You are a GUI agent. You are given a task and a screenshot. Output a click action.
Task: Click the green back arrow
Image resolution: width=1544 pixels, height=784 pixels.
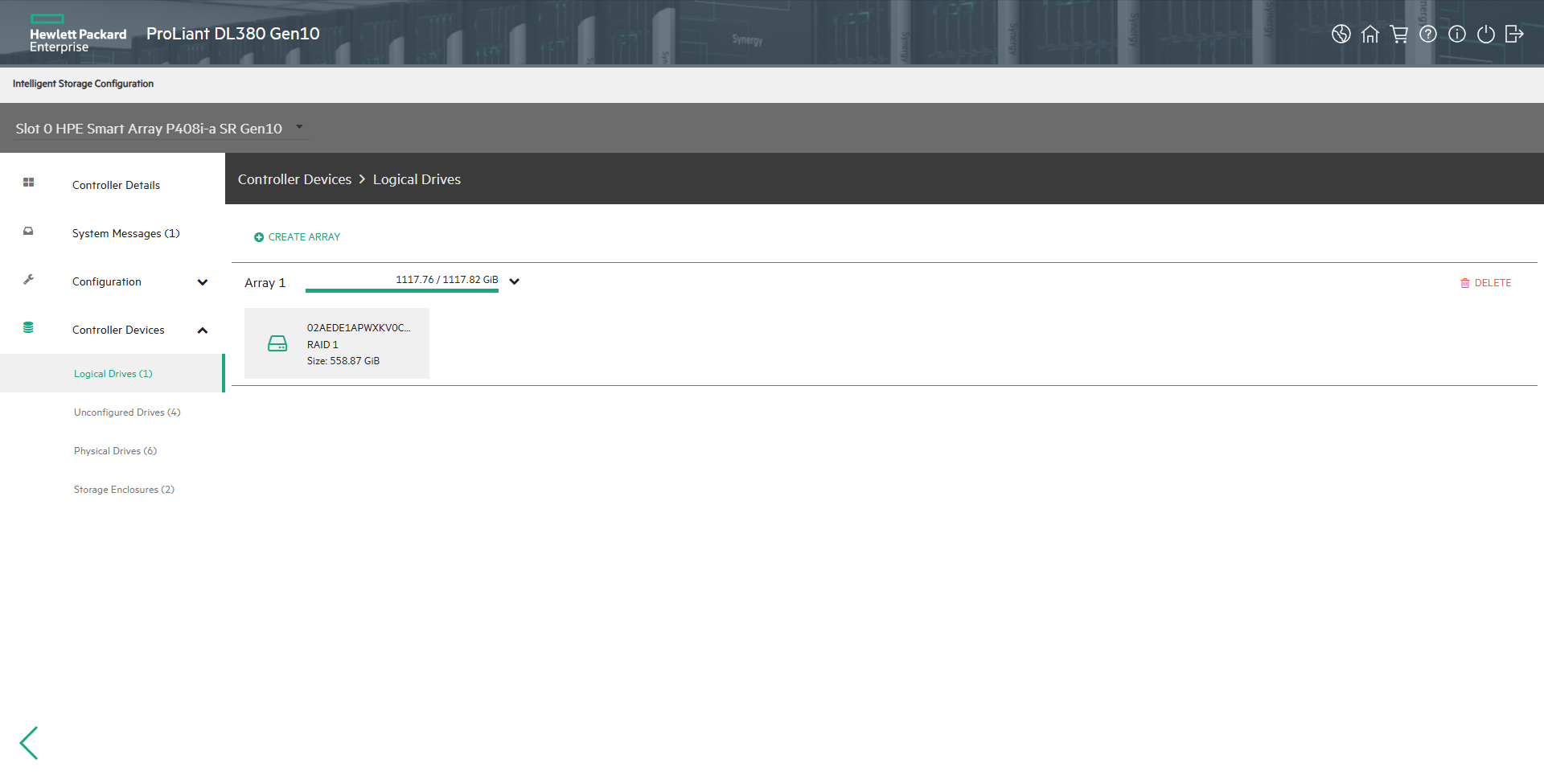30,742
